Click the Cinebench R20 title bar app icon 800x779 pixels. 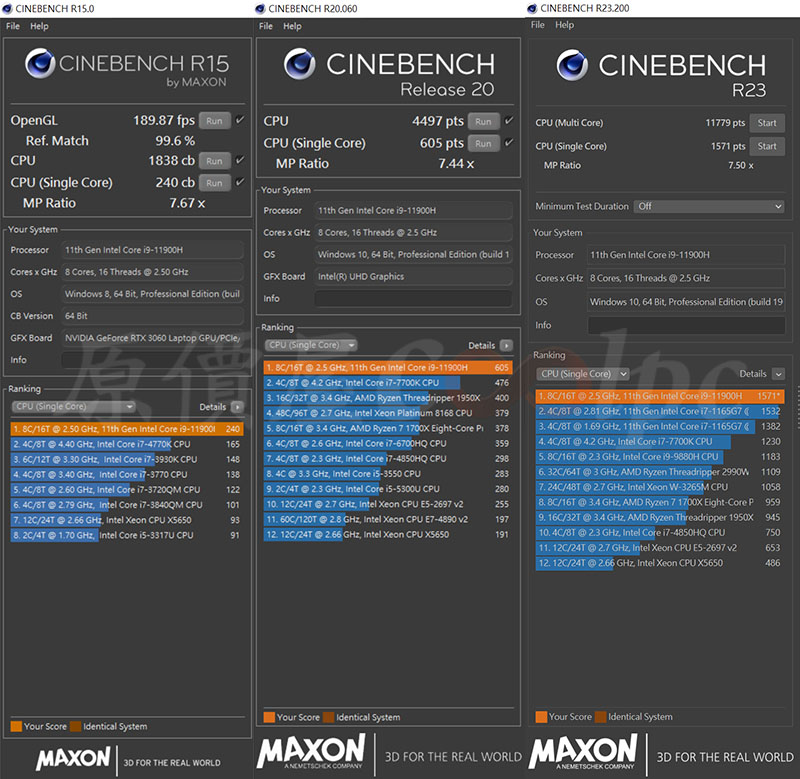(x=260, y=9)
